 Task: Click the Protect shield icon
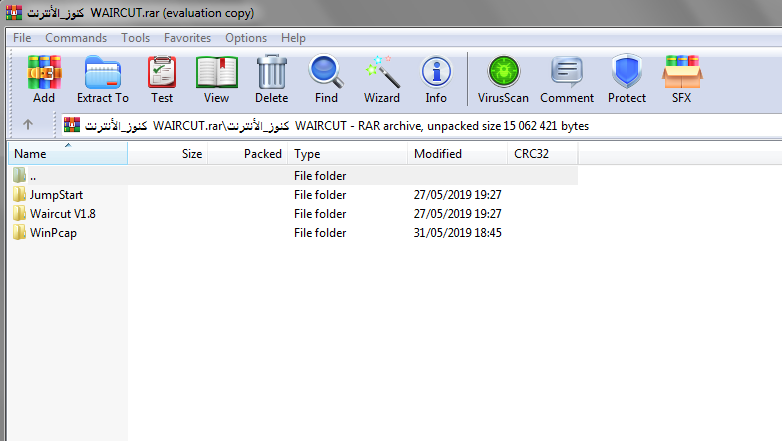pos(627,79)
